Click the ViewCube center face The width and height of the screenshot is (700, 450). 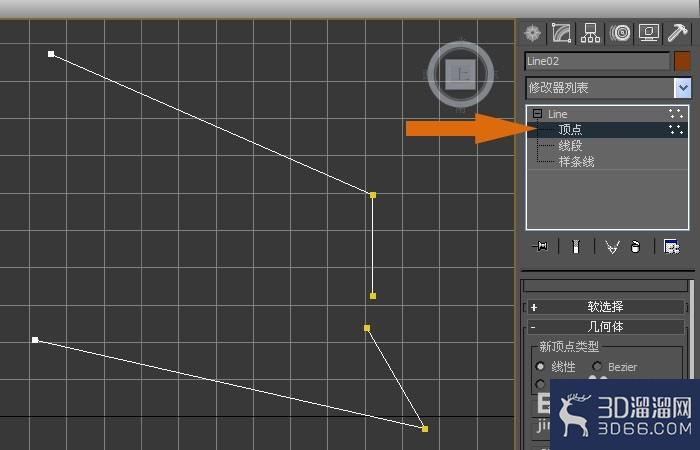(x=460, y=74)
